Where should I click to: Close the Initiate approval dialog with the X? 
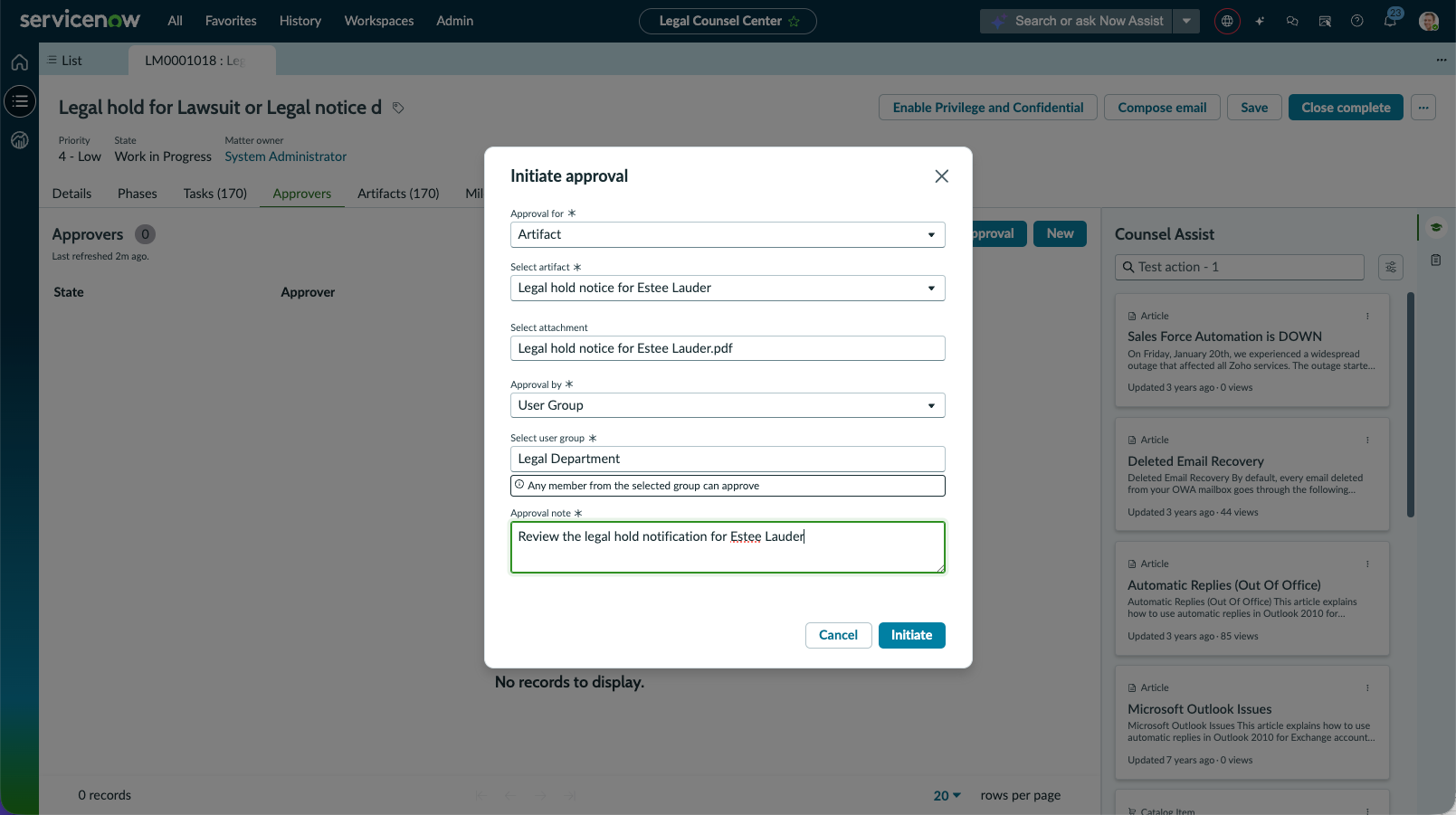click(x=942, y=176)
